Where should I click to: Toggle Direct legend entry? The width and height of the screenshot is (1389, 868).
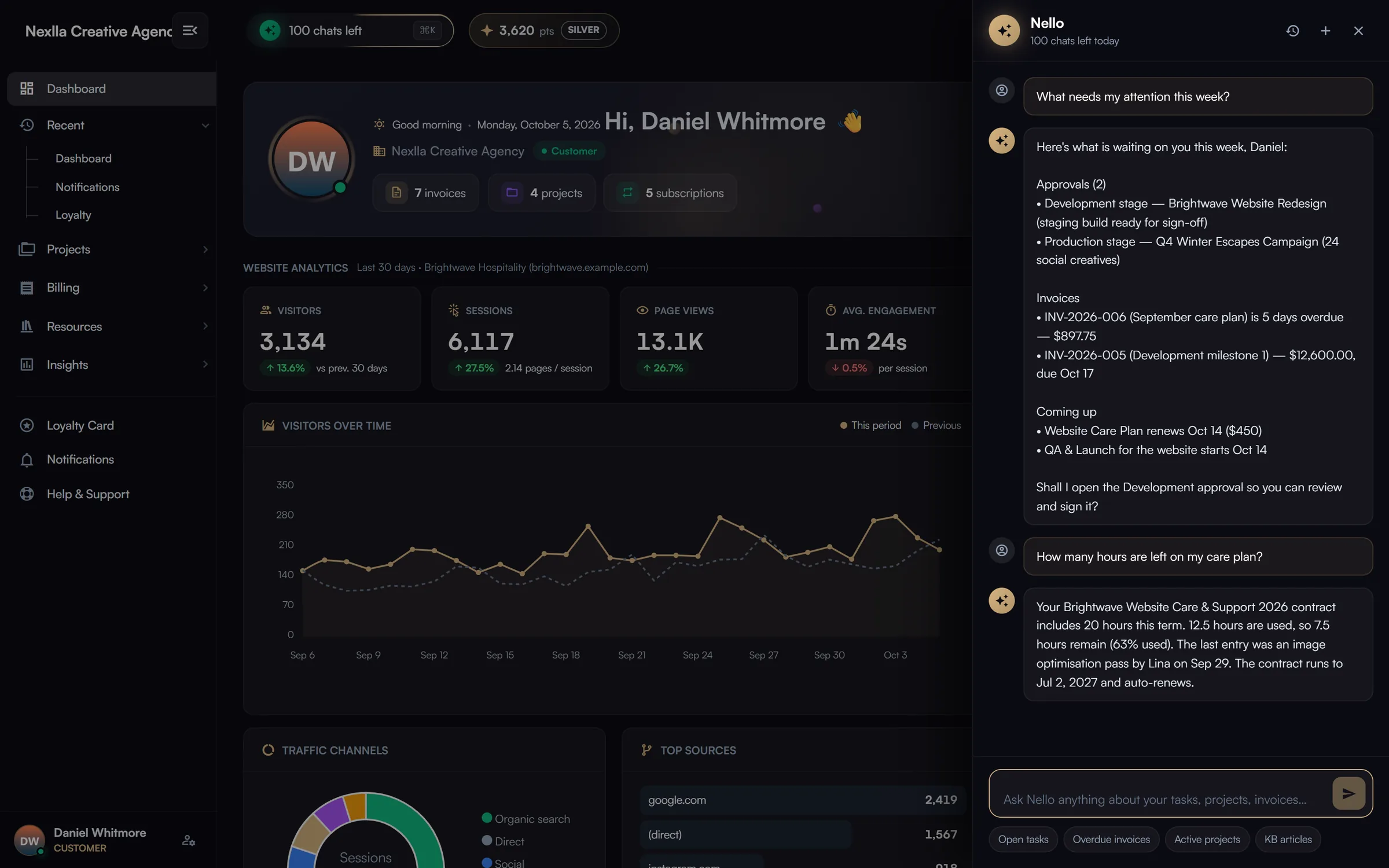point(503,841)
